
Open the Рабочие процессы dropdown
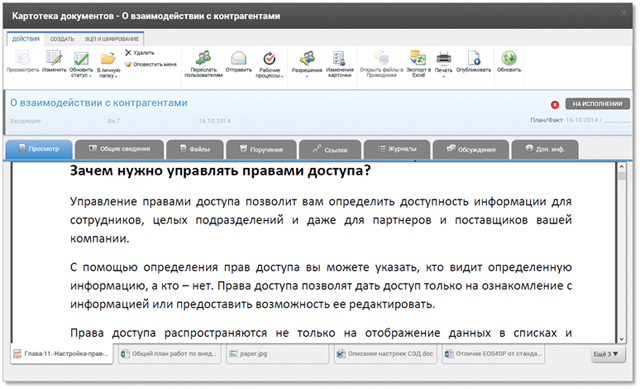pyautogui.click(x=269, y=64)
